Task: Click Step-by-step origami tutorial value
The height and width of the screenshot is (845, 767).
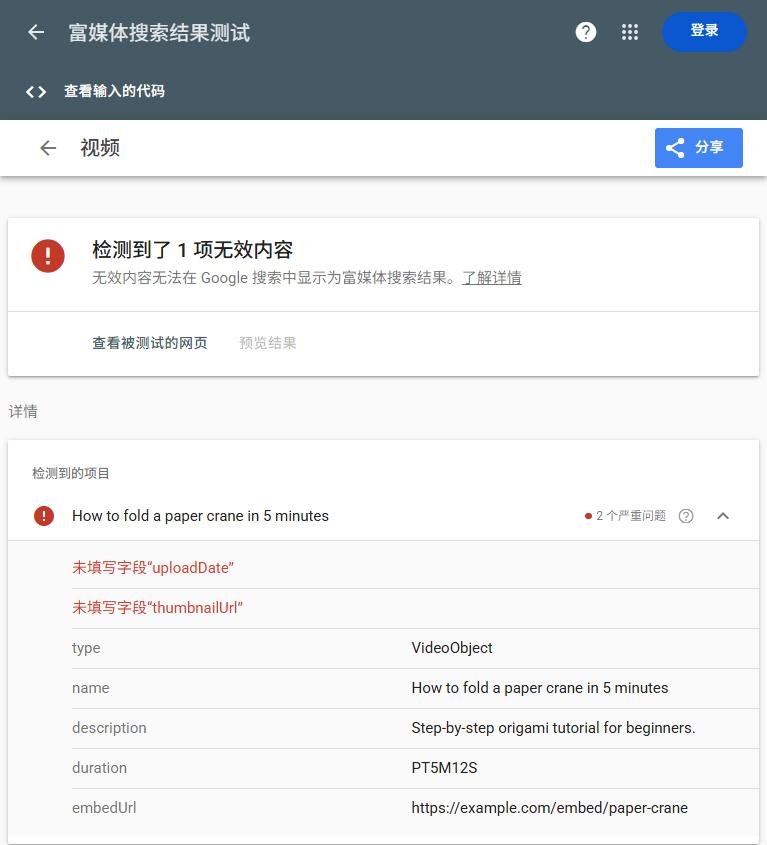Action: tap(553, 728)
